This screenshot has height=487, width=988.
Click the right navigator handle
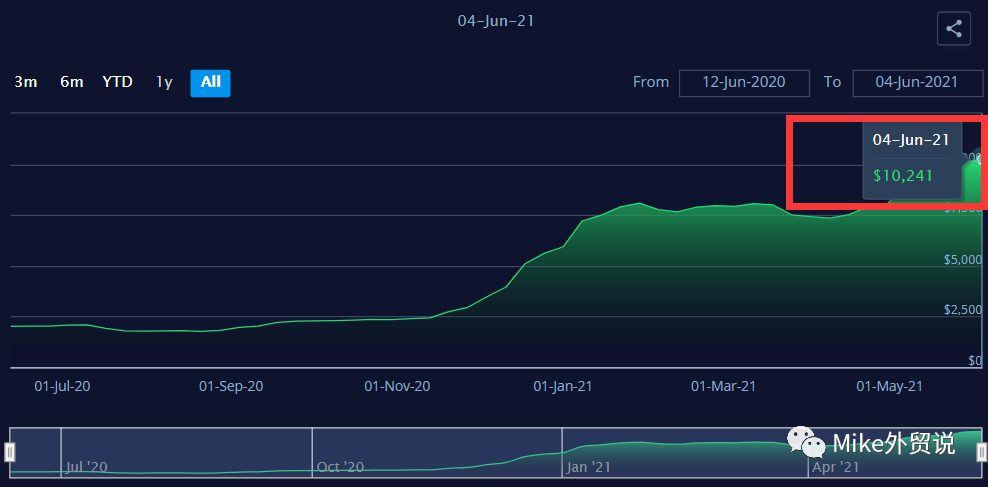pyautogui.click(x=981, y=452)
